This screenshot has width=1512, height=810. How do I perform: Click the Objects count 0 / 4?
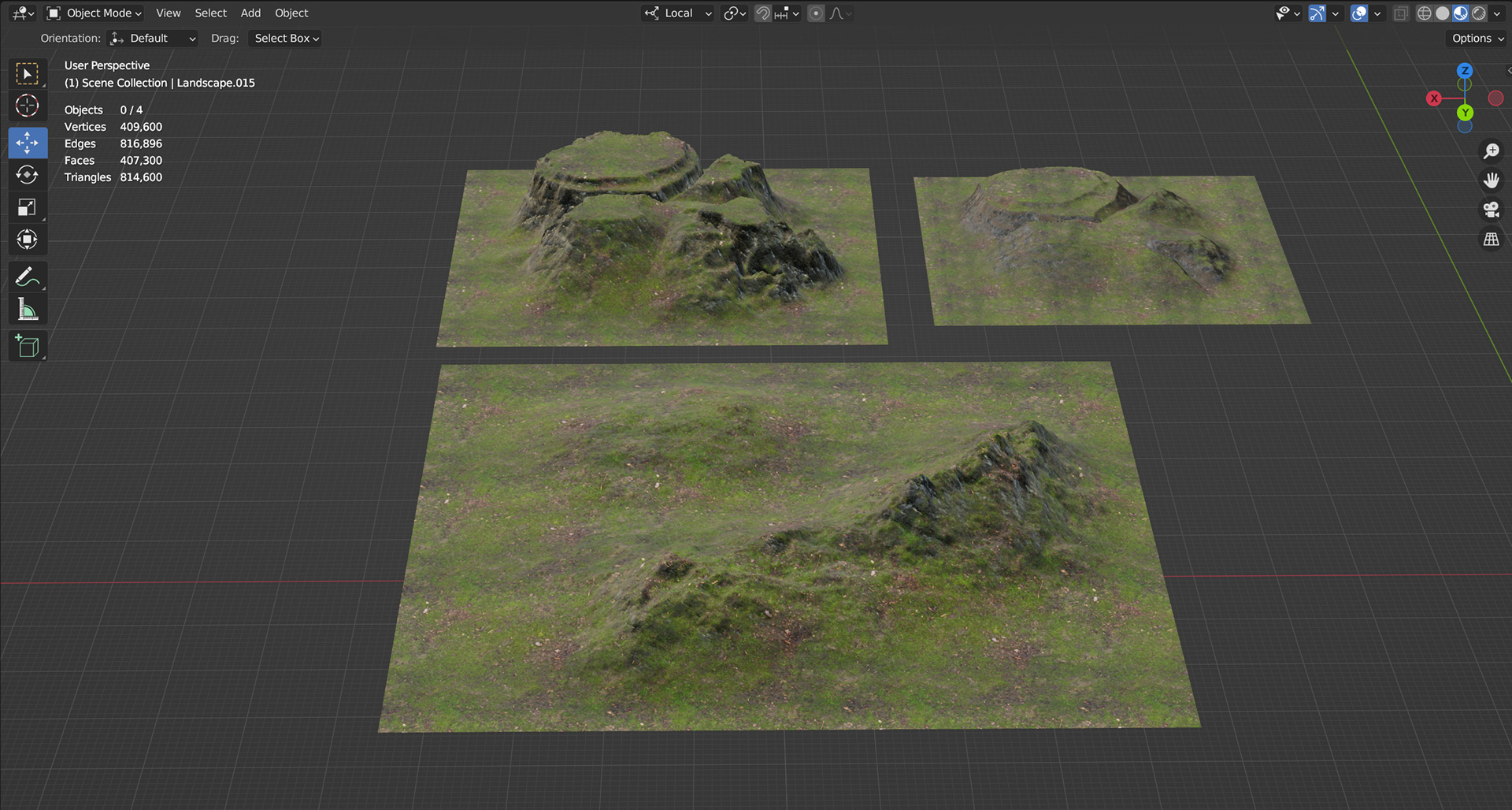point(132,110)
